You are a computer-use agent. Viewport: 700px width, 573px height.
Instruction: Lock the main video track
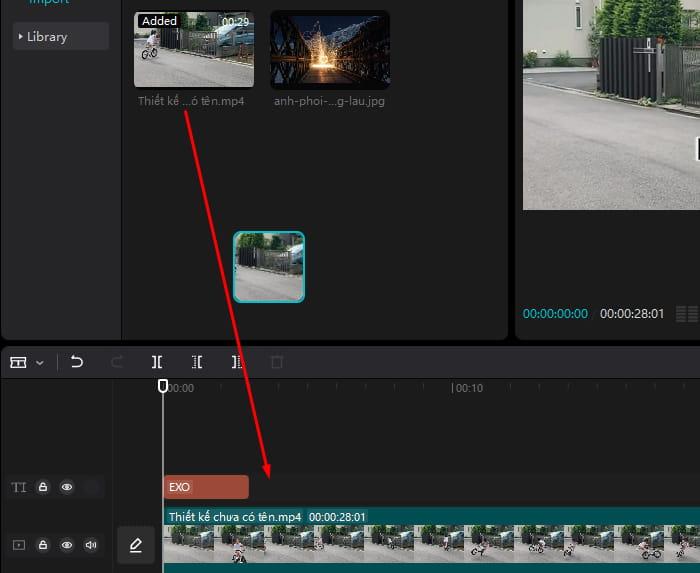43,545
